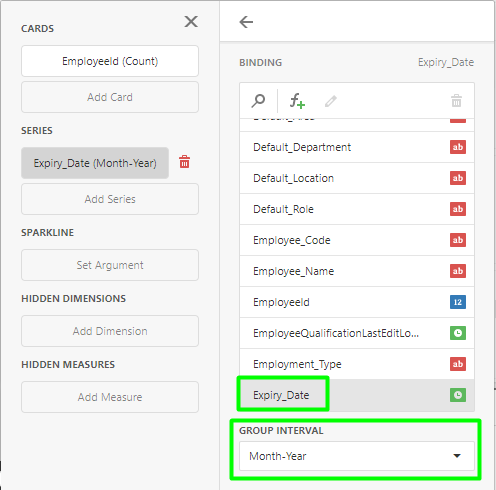Select the Default_Department field
496x490 pixels.
pos(357,147)
